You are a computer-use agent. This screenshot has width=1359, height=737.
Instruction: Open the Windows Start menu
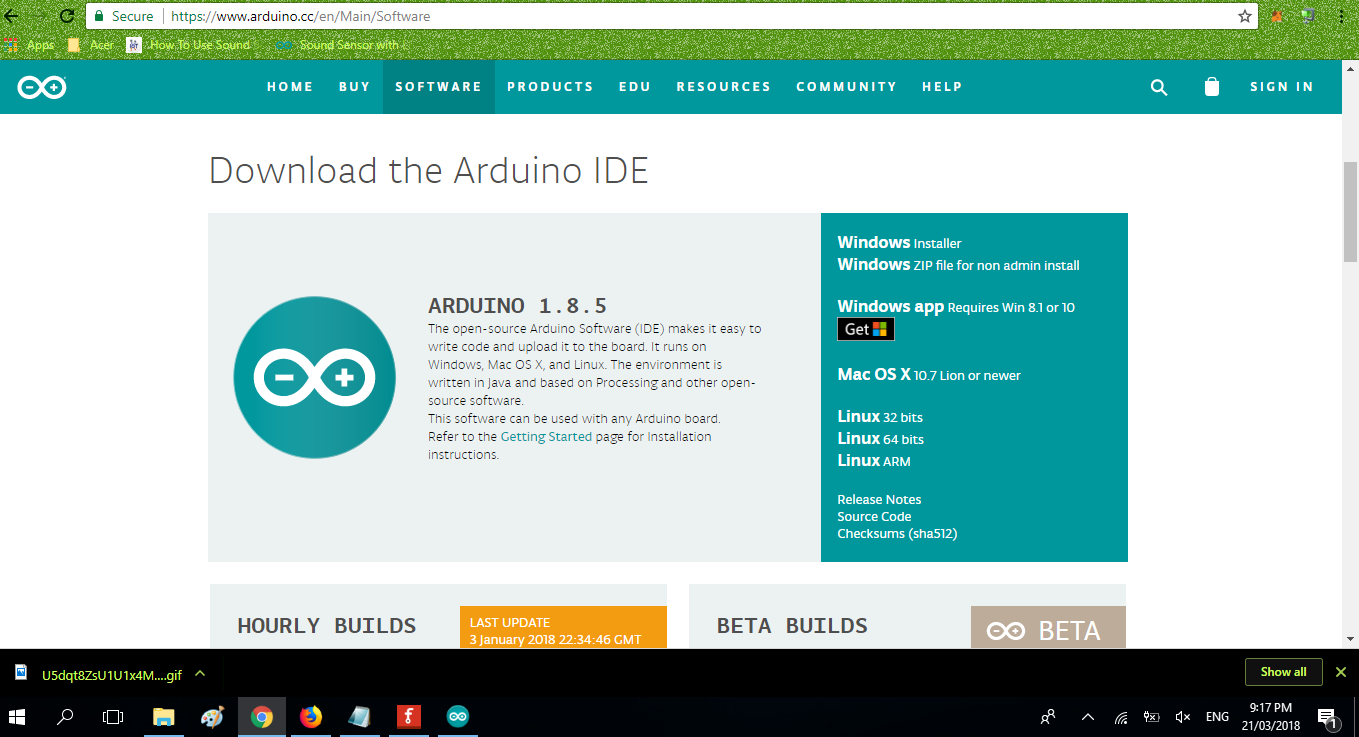(18, 716)
